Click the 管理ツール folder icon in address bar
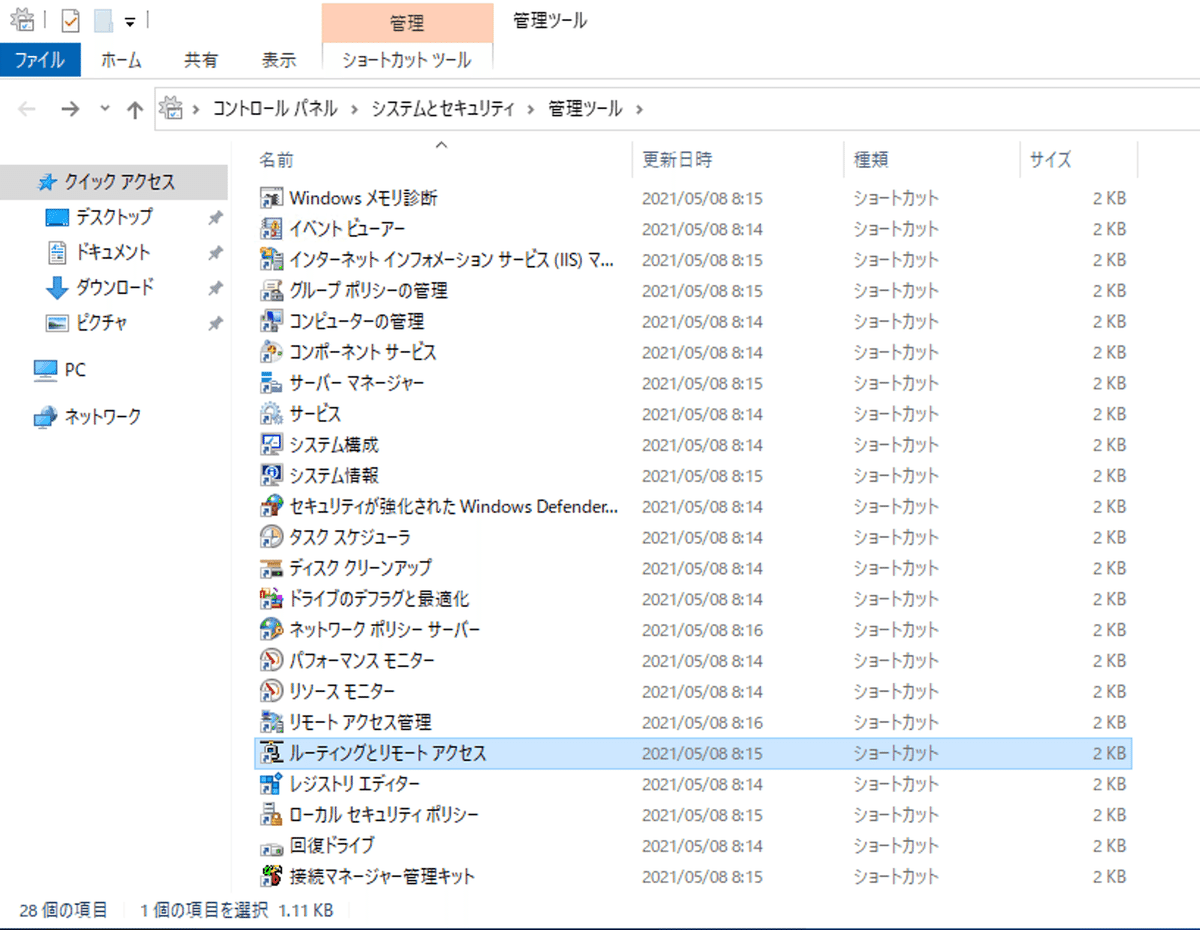Viewport: 1200px width, 930px height. pyautogui.click(x=173, y=108)
